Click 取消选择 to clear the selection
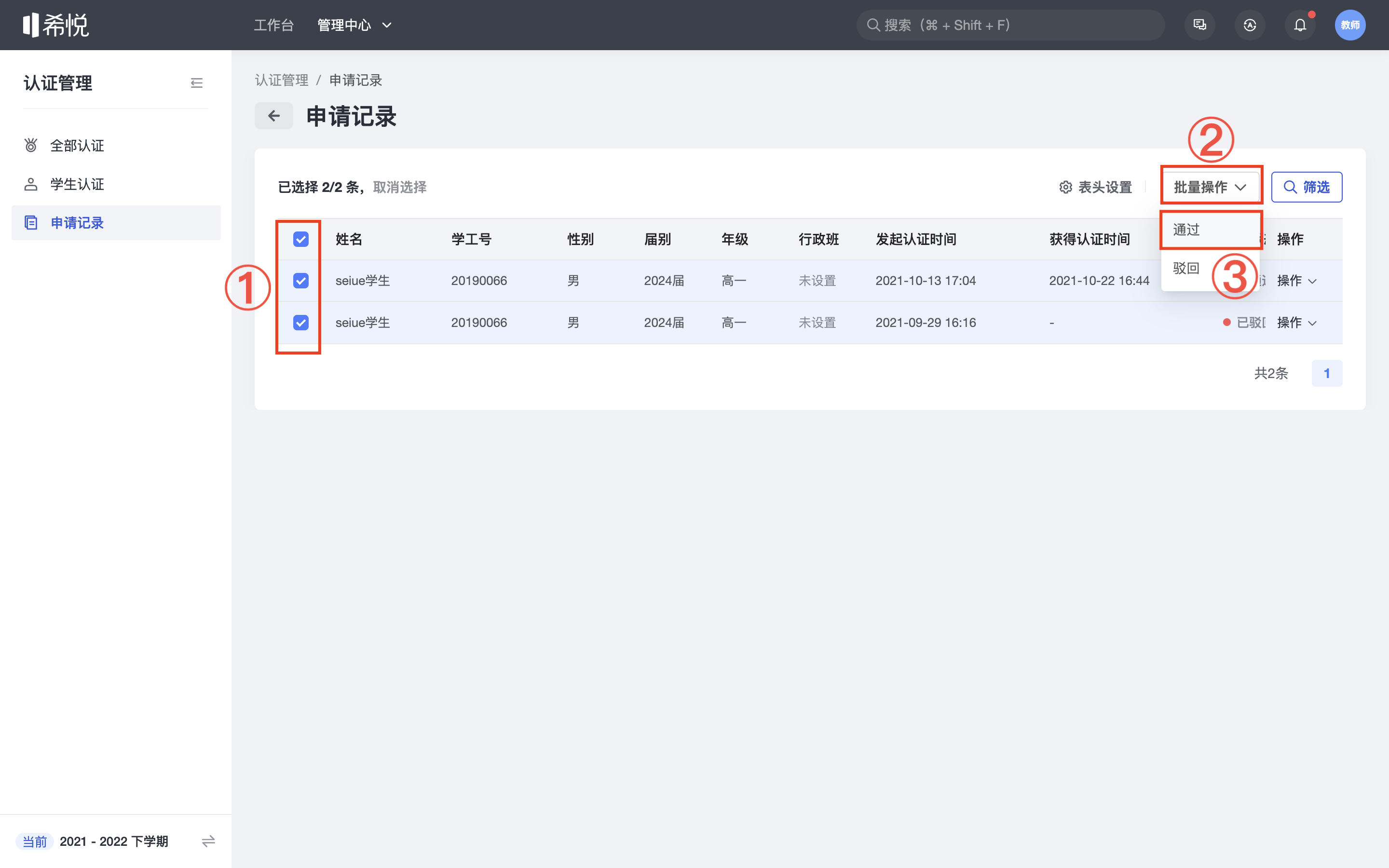 pos(399,187)
